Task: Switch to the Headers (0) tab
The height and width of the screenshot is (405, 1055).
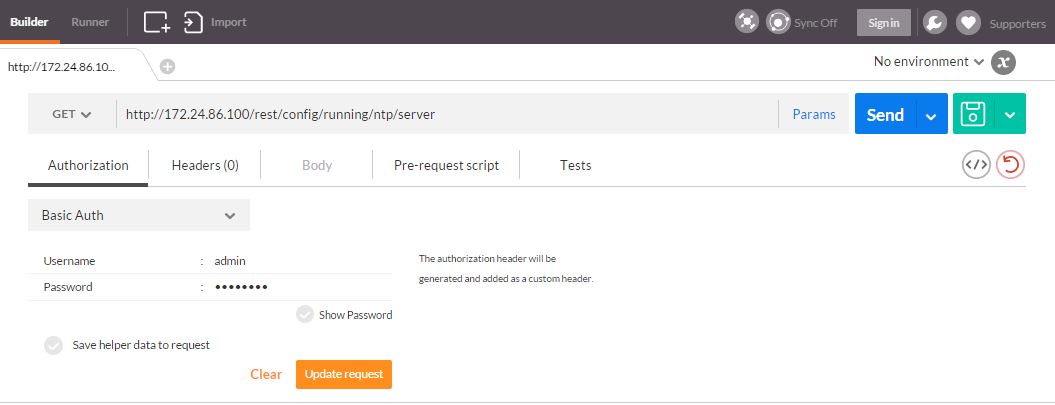Action: (x=205, y=165)
